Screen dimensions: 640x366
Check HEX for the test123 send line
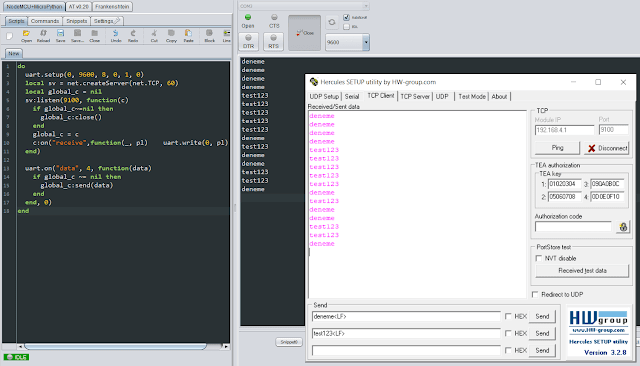point(508,333)
